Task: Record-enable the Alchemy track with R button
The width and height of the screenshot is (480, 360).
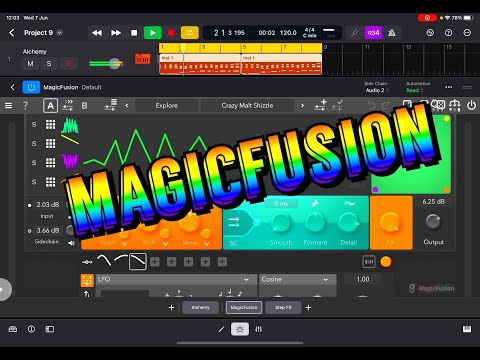Action: 69,64
